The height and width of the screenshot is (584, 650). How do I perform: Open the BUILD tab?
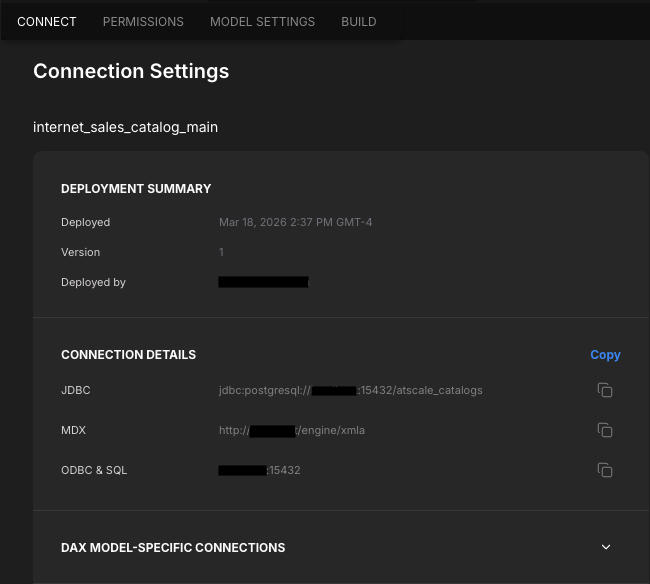(359, 22)
